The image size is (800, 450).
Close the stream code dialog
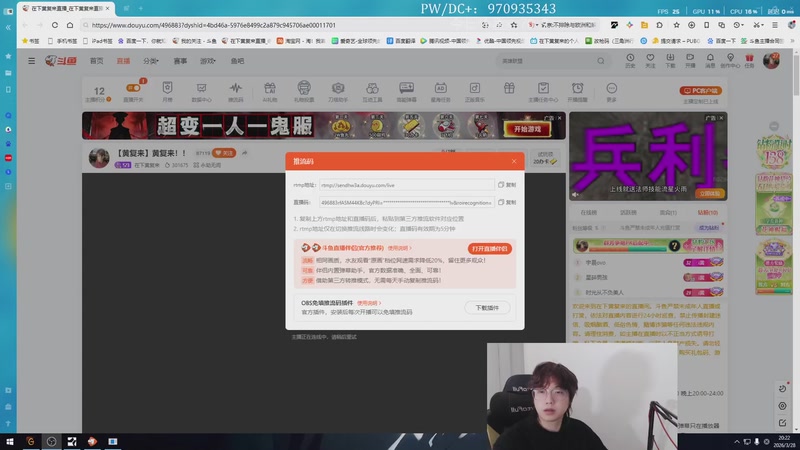click(514, 161)
